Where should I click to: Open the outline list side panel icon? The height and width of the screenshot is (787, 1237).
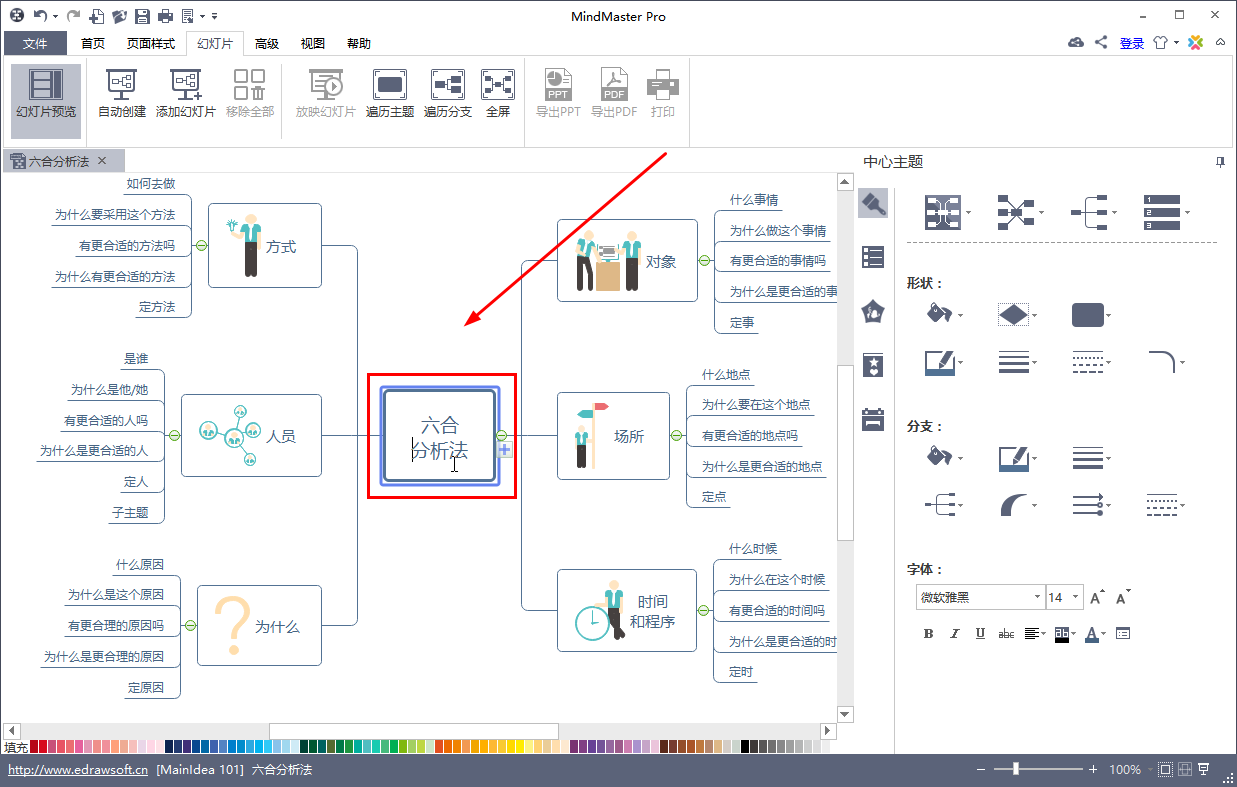click(873, 258)
